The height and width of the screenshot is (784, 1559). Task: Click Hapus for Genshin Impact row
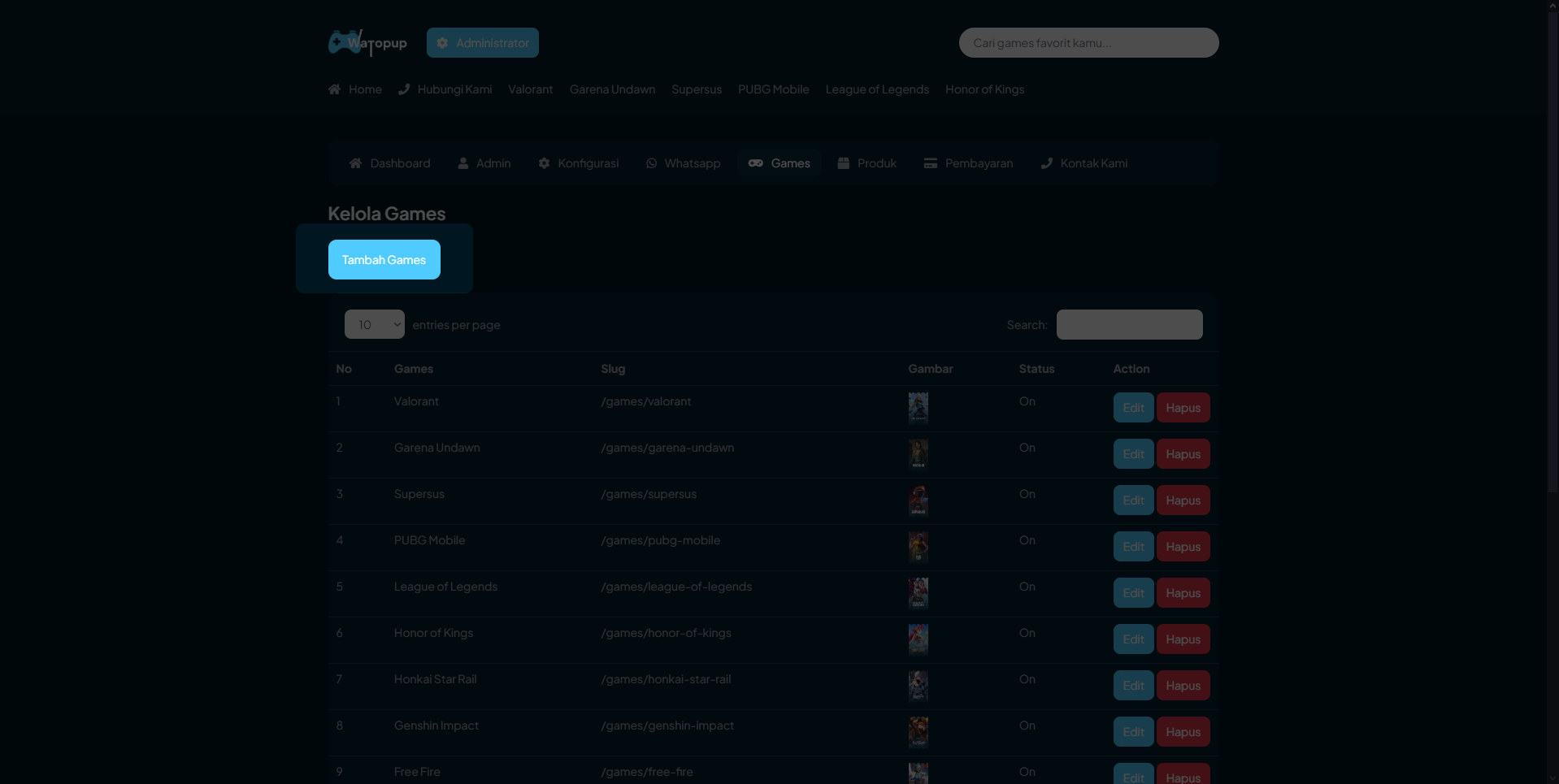tap(1183, 732)
